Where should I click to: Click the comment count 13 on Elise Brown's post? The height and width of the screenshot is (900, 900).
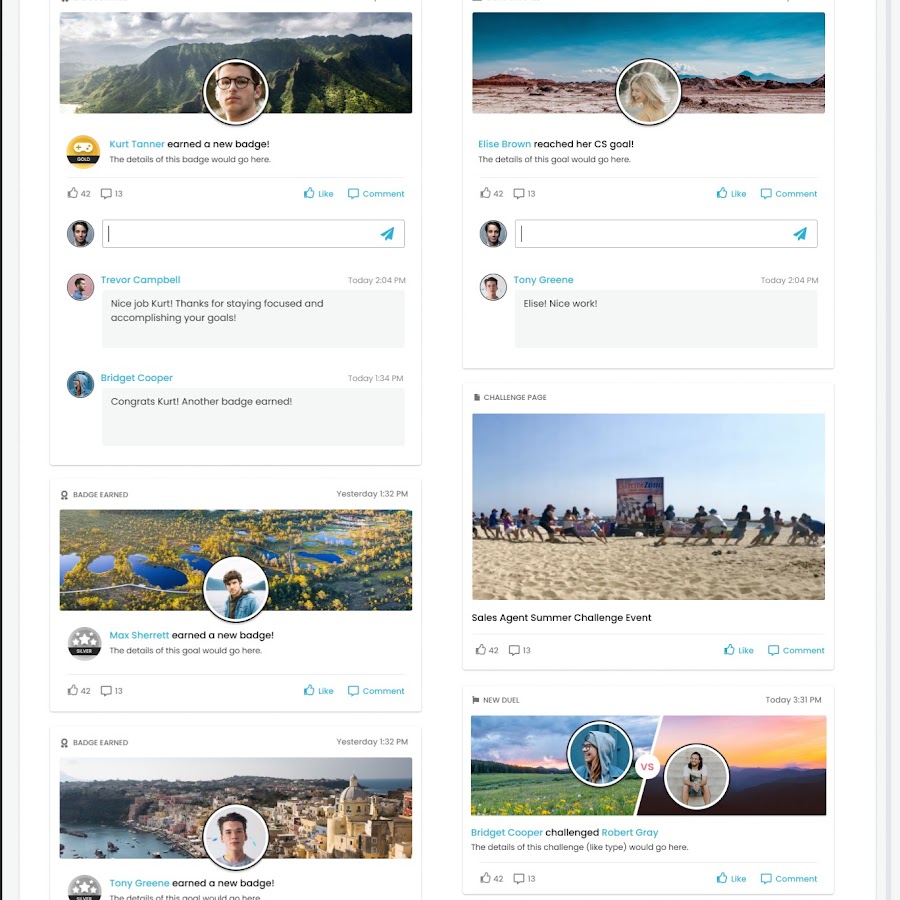pos(525,193)
